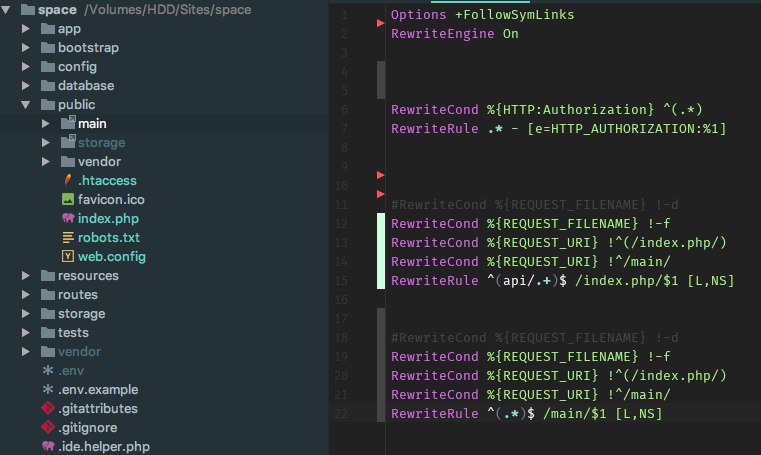This screenshot has height=455, width=761.
Task: Open the .gitignore file
Action: pos(87,428)
